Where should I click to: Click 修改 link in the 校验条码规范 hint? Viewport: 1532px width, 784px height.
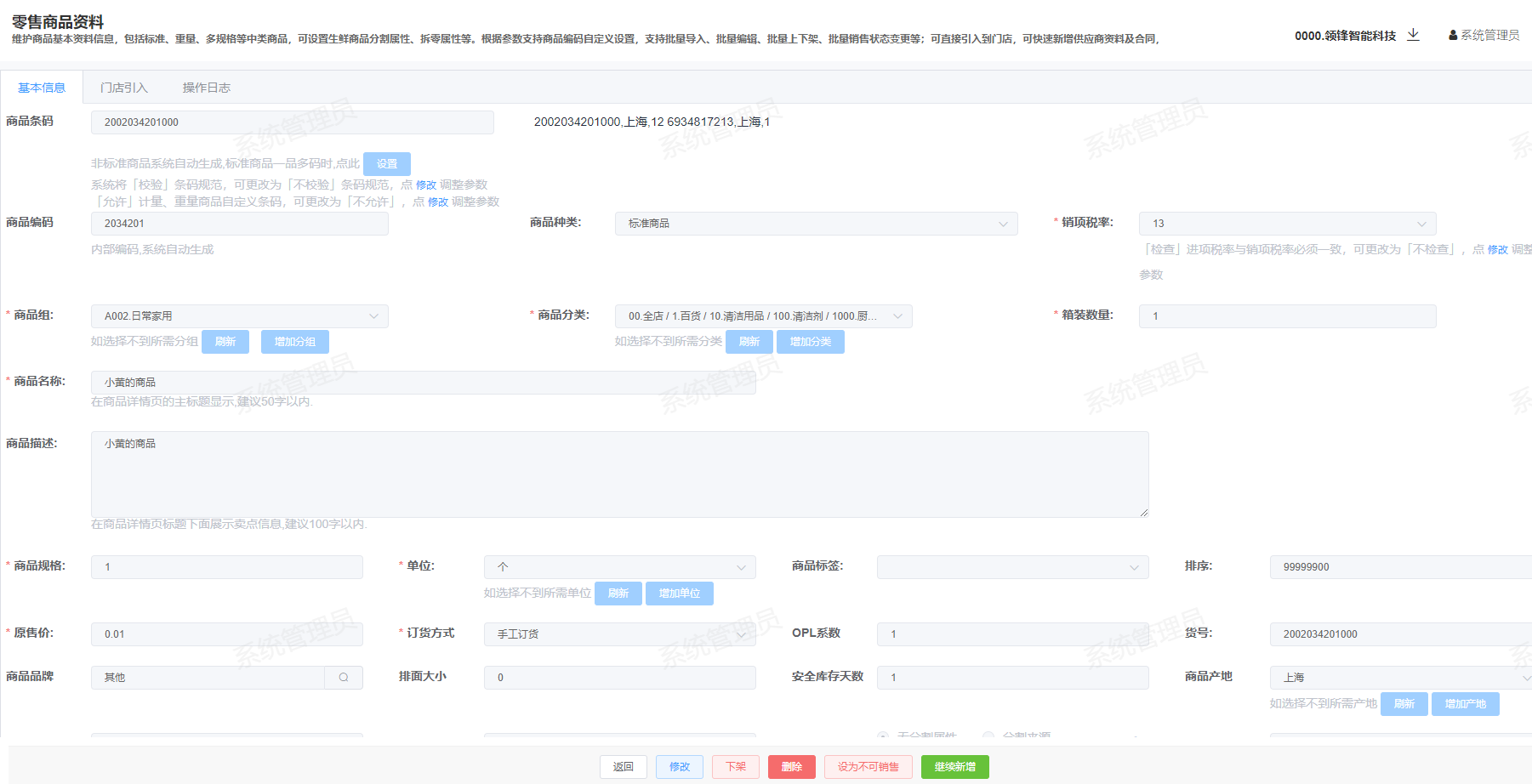coord(426,185)
